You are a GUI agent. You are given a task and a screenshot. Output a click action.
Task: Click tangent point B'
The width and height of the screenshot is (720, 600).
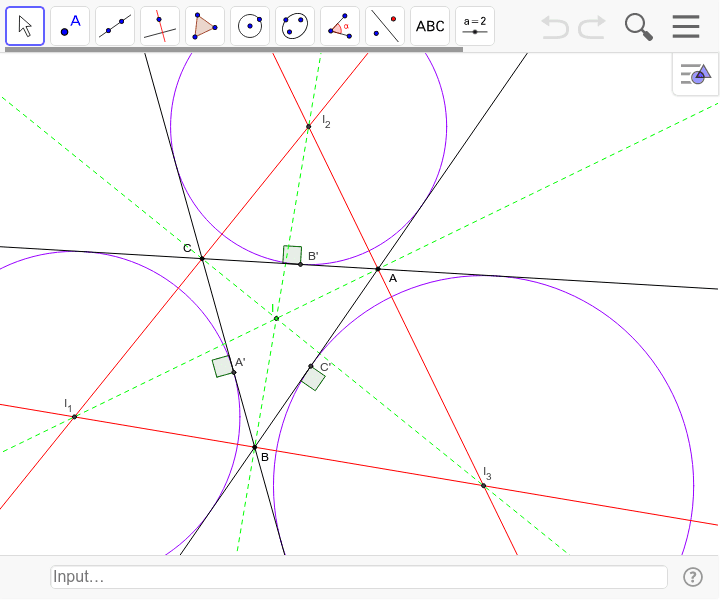(x=300, y=264)
